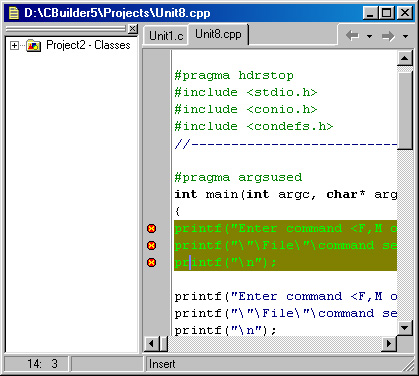419x376 pixels.
Task: Switch to the Unit8.cpp tab
Action: [218, 34]
